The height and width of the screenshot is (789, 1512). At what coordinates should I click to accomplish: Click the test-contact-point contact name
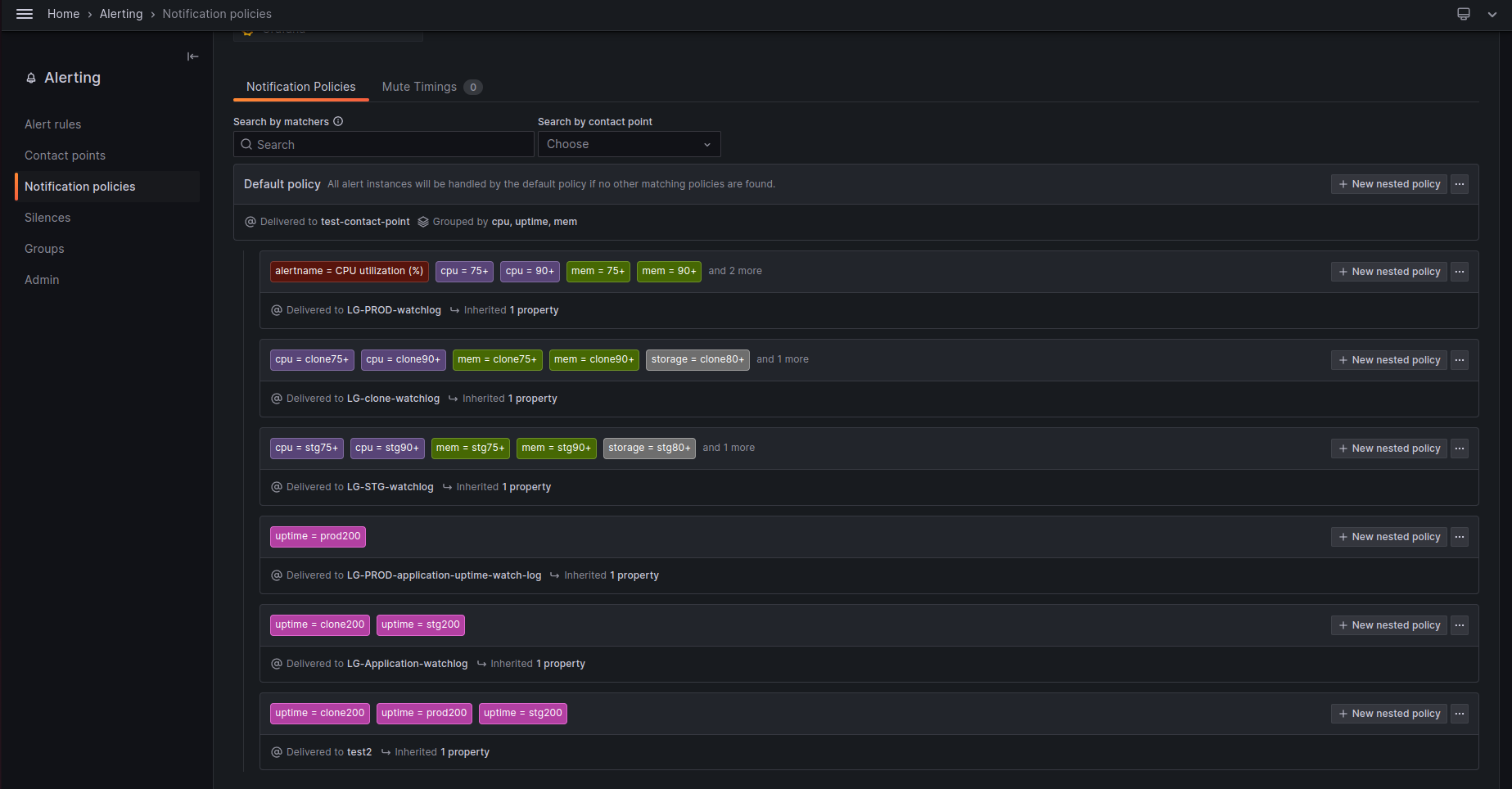point(365,222)
